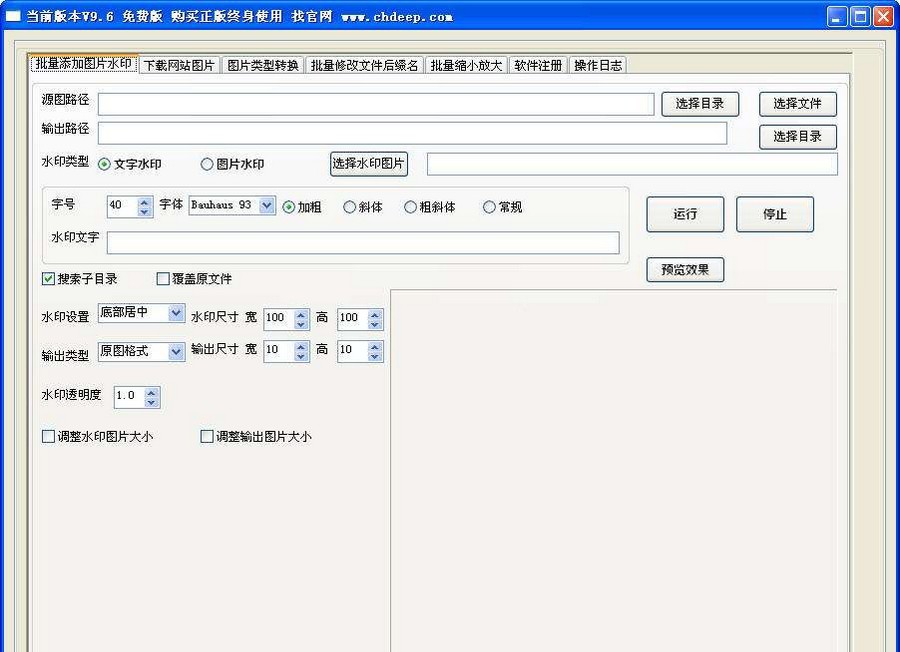Open the 操作日志 tab

598,64
